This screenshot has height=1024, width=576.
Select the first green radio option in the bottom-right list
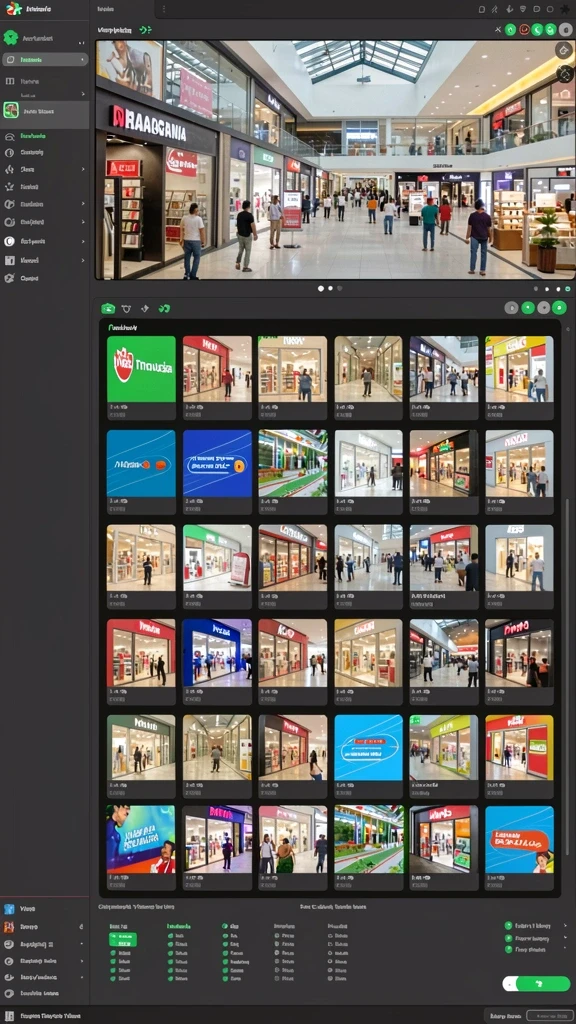point(509,925)
